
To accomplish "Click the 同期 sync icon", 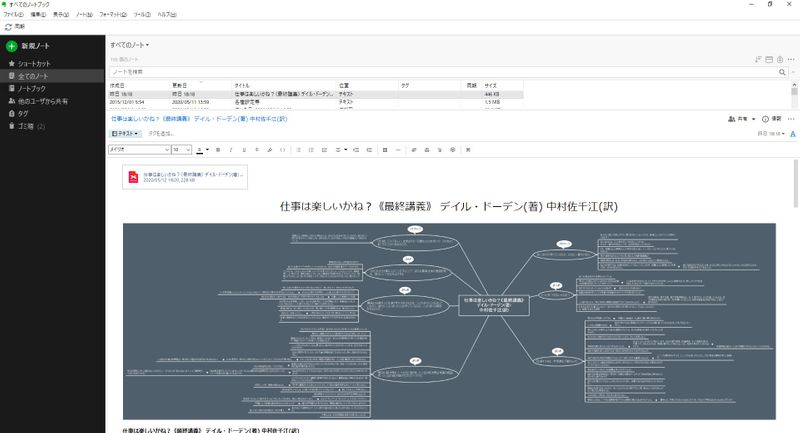I will 10,26.
